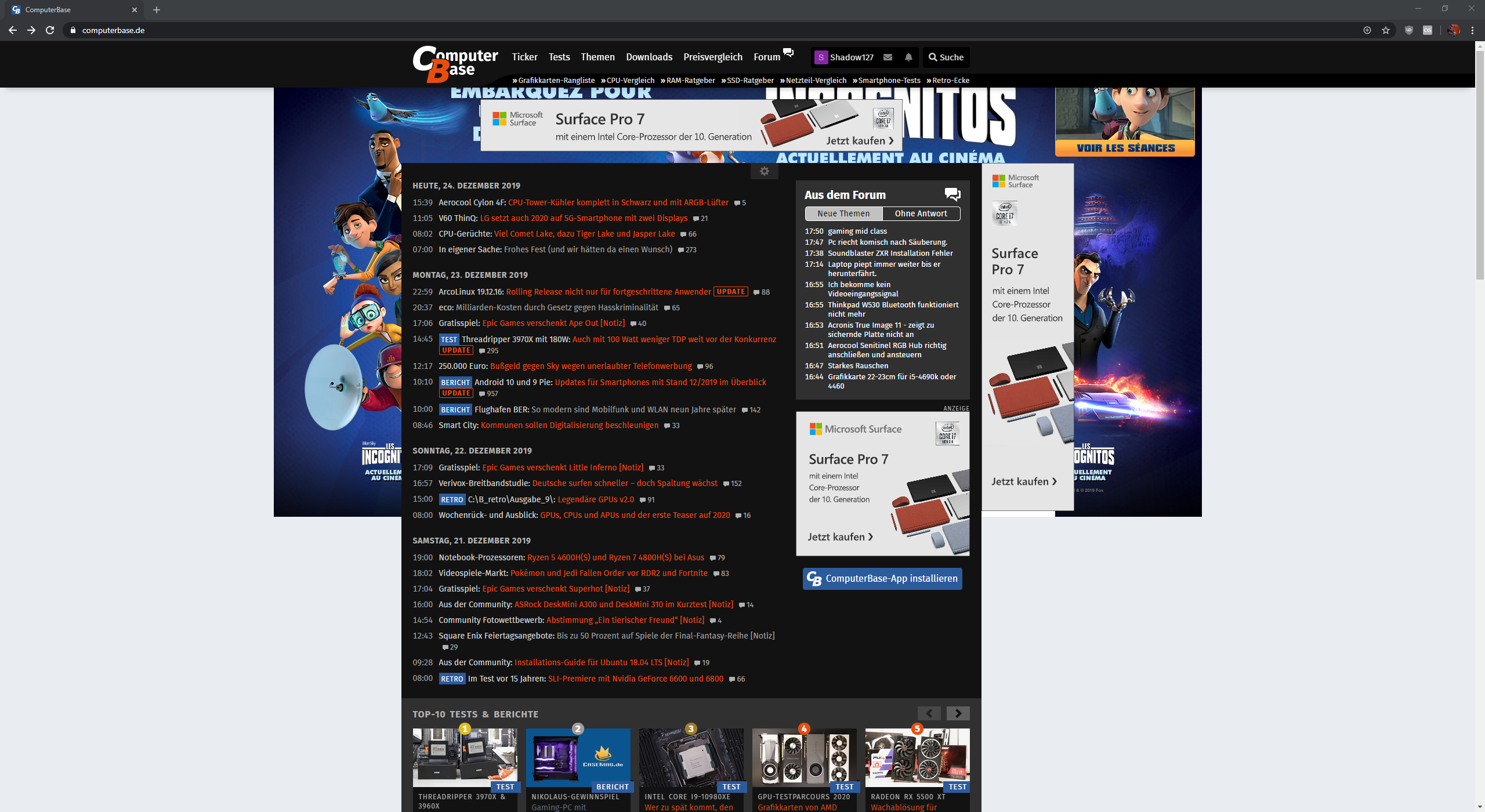Click the forum speech bubbles icon in sidebar
1485x812 pixels.
click(952, 194)
